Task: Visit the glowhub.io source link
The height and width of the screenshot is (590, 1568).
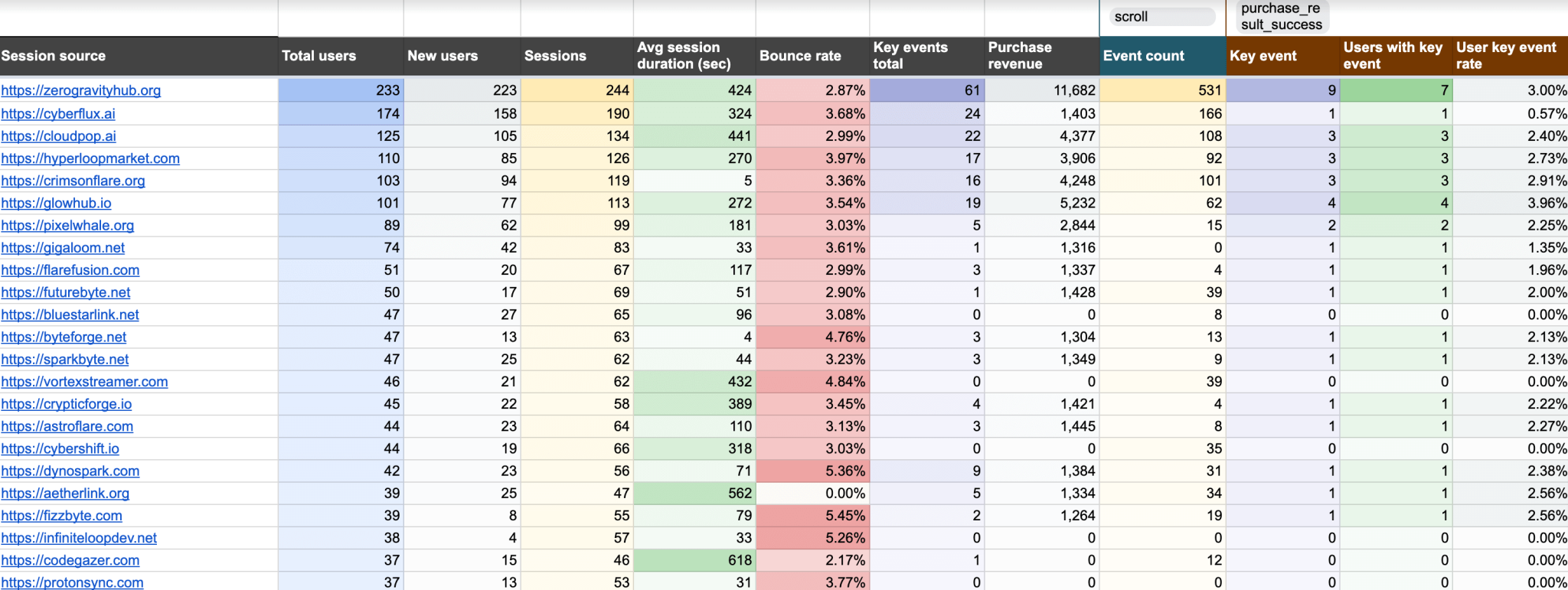Action: [x=56, y=203]
